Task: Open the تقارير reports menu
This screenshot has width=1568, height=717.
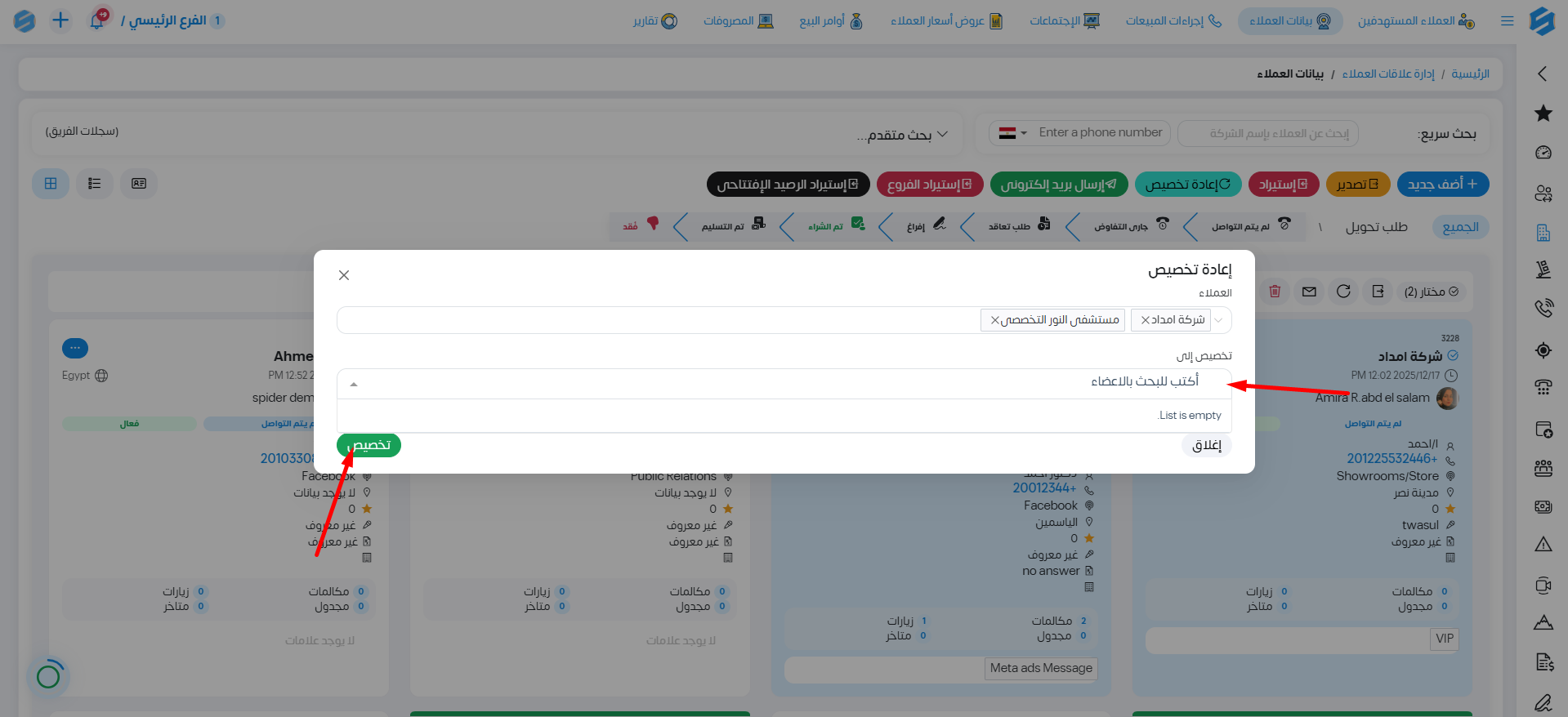Action: [655, 21]
